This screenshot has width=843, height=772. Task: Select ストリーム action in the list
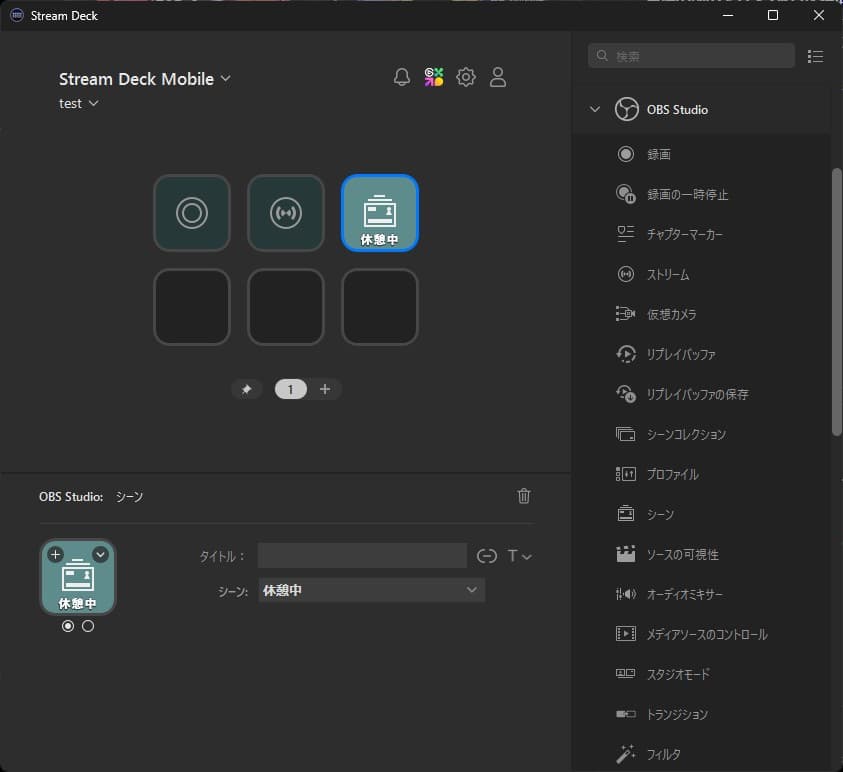(667, 274)
